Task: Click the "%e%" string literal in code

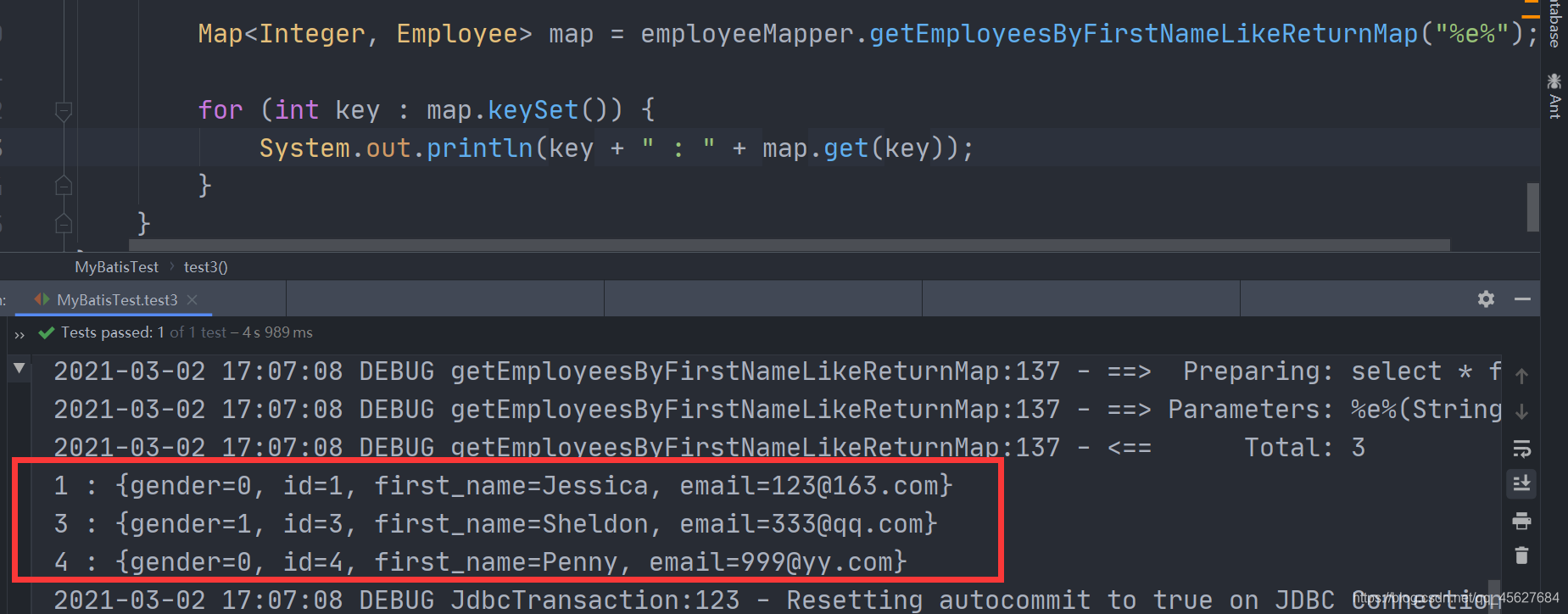Action: [x=1472, y=34]
